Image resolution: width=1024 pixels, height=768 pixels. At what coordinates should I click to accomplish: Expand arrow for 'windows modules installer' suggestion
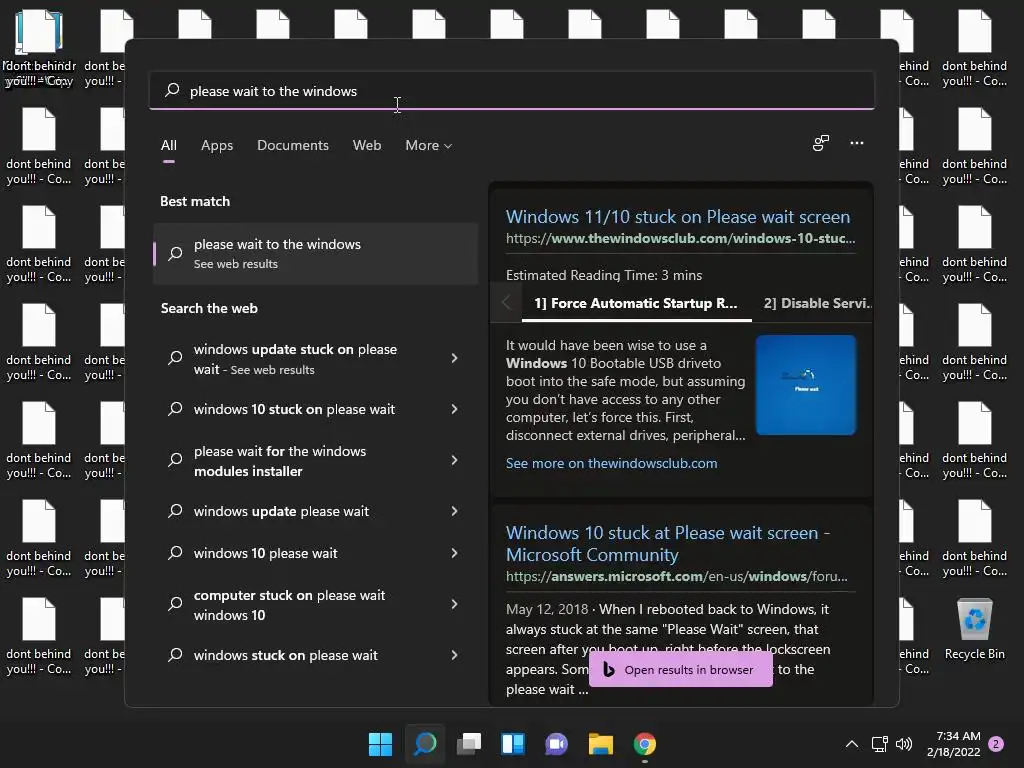455,460
